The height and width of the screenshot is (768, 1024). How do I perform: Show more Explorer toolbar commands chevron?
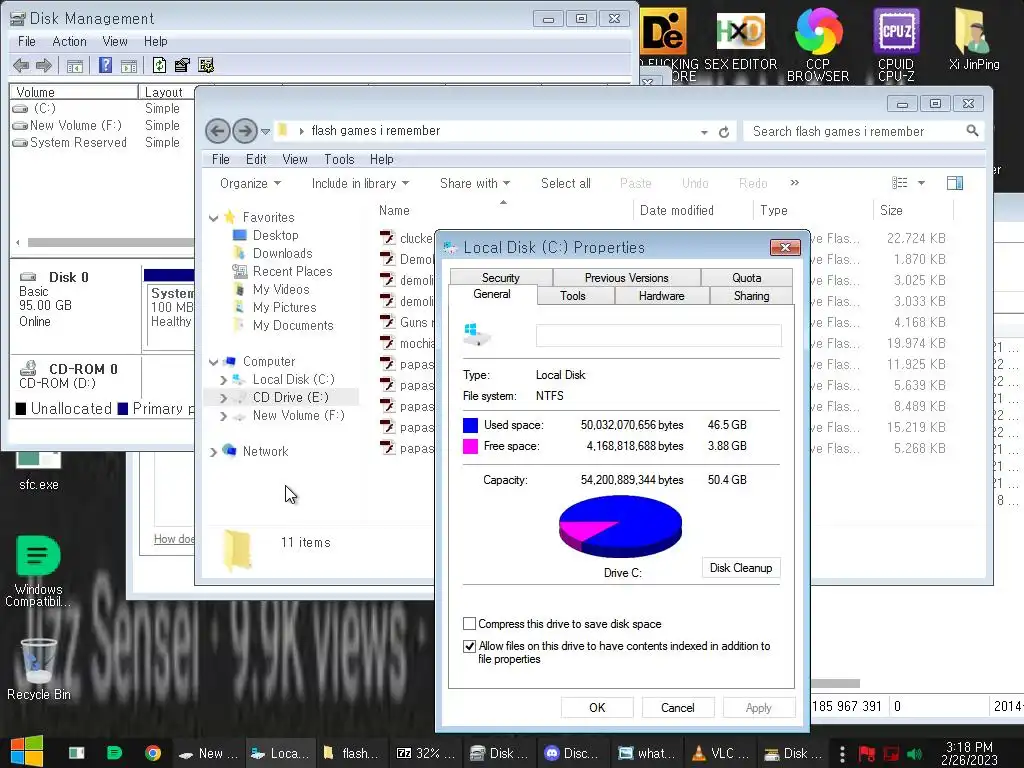point(795,183)
